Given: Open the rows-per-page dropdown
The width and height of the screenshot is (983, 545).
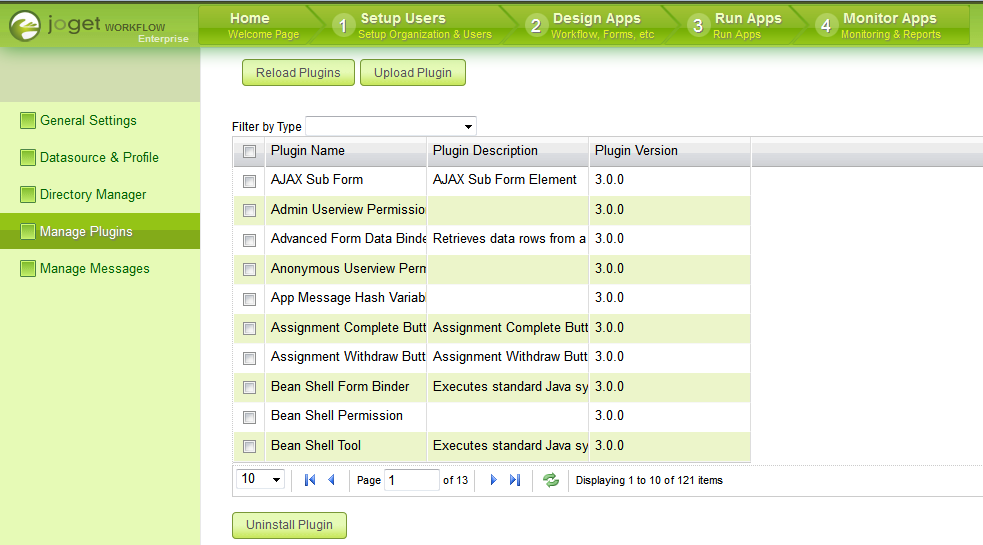Looking at the screenshot, I should point(261,479).
